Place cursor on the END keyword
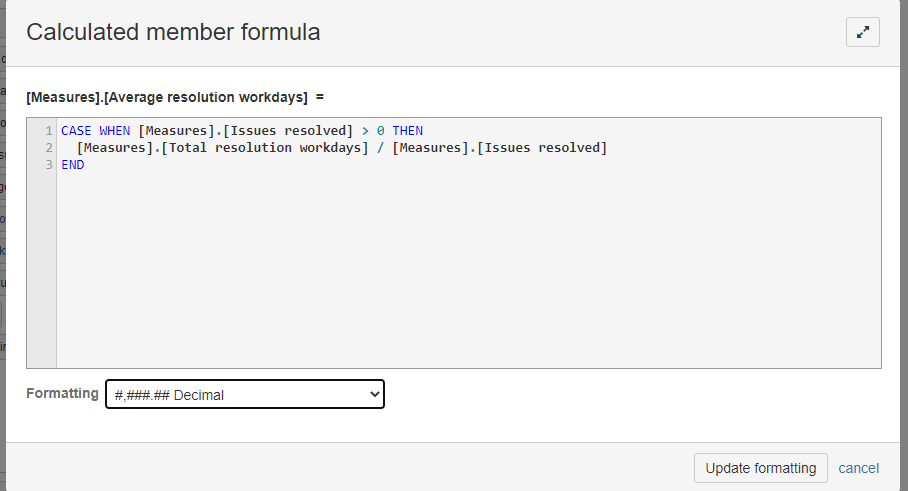The width and height of the screenshot is (908, 491). (x=73, y=165)
